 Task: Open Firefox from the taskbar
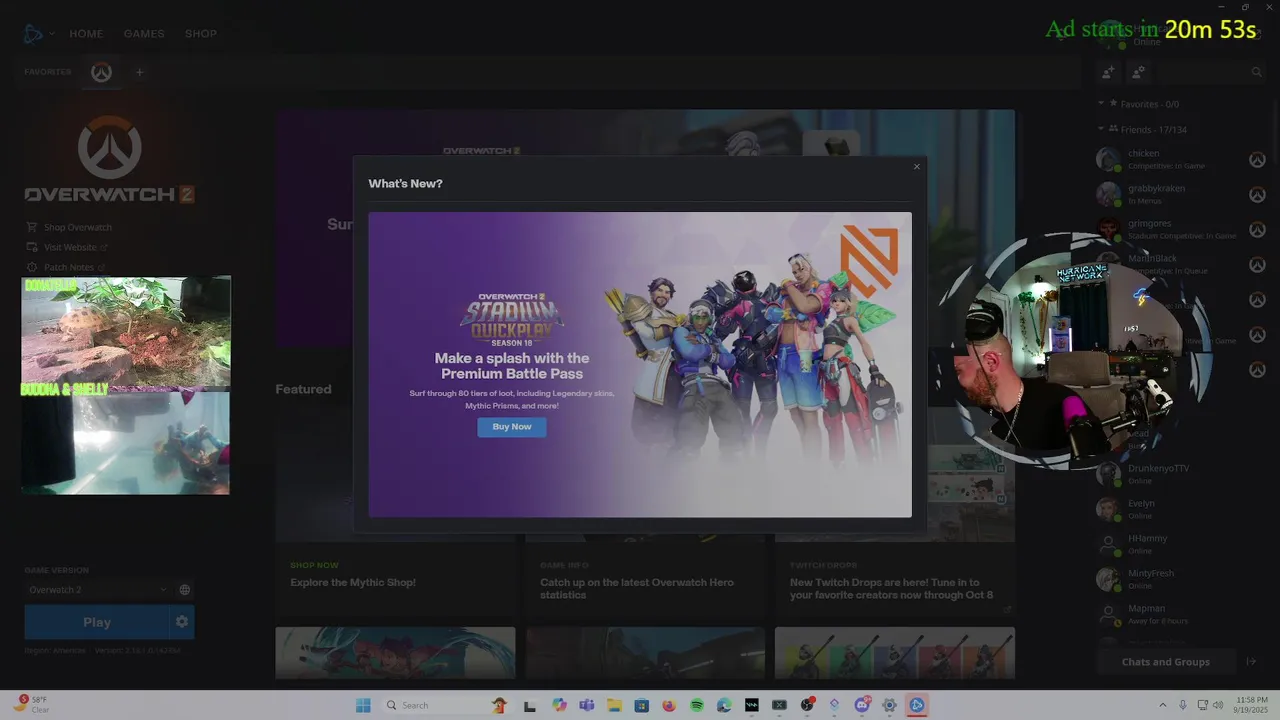pyautogui.click(x=669, y=705)
